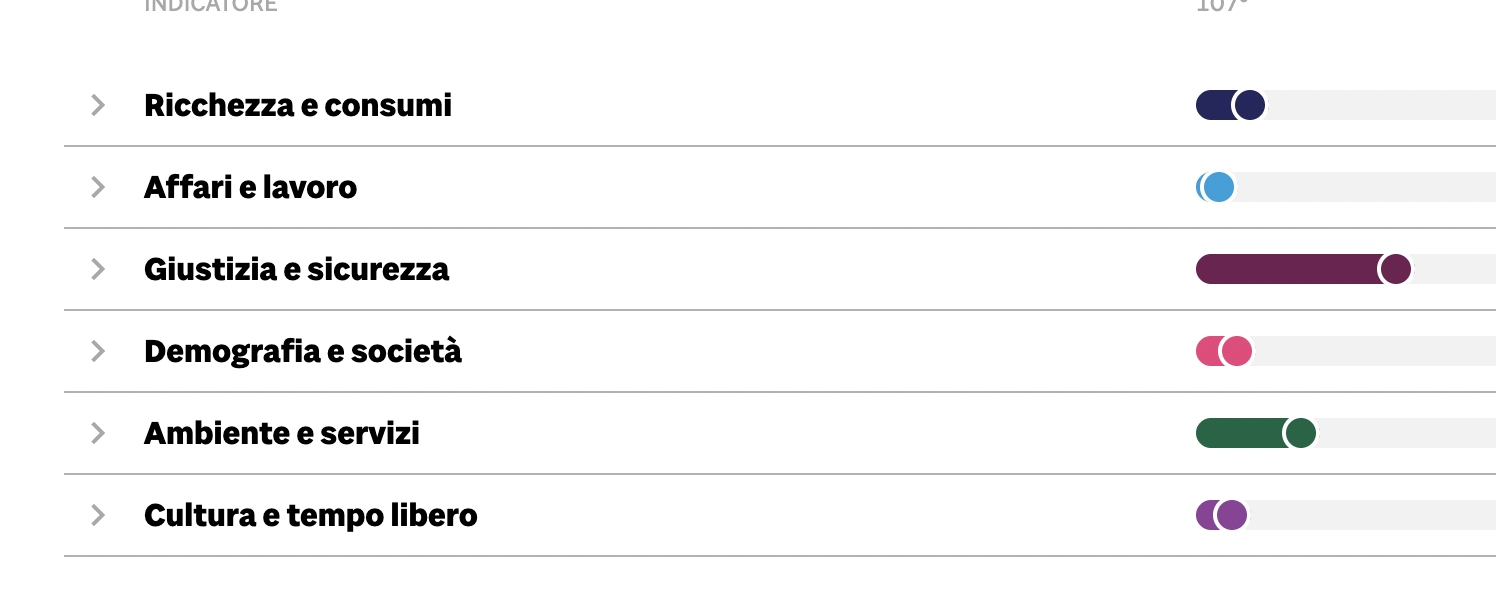Screen dimensions: 1496x606
Task: Click the Demografia e società title
Action: tap(303, 351)
